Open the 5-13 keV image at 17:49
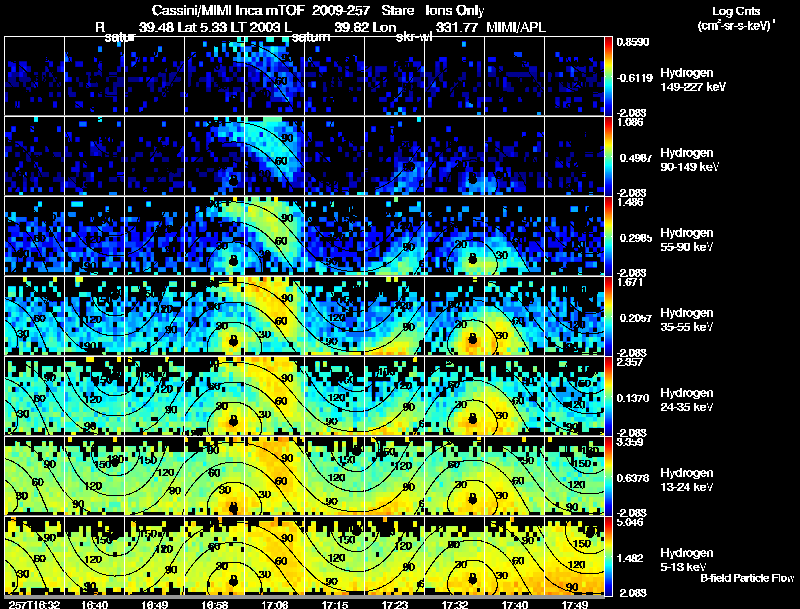The width and height of the screenshot is (800, 609). pyautogui.click(x=574, y=556)
